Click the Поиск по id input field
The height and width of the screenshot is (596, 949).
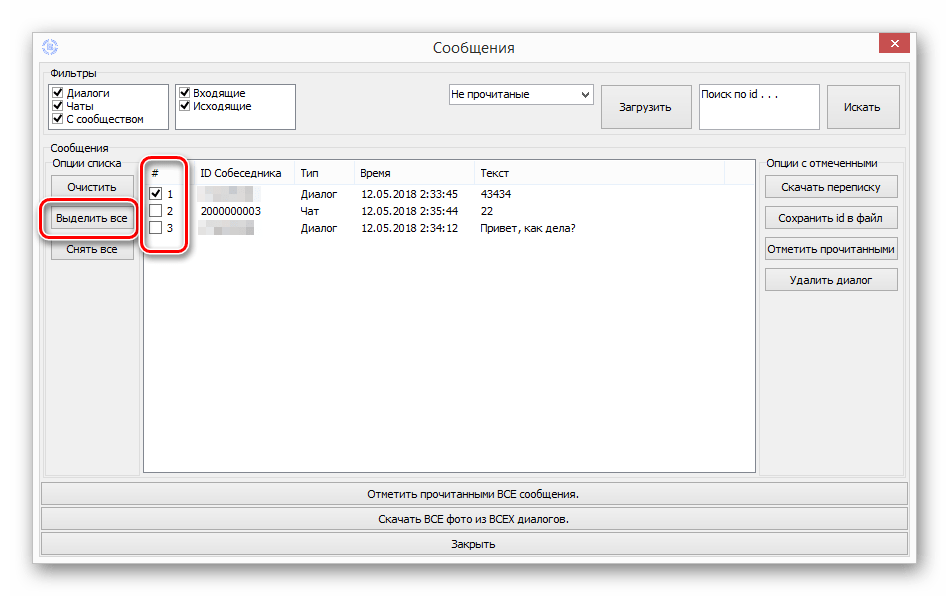(758, 107)
